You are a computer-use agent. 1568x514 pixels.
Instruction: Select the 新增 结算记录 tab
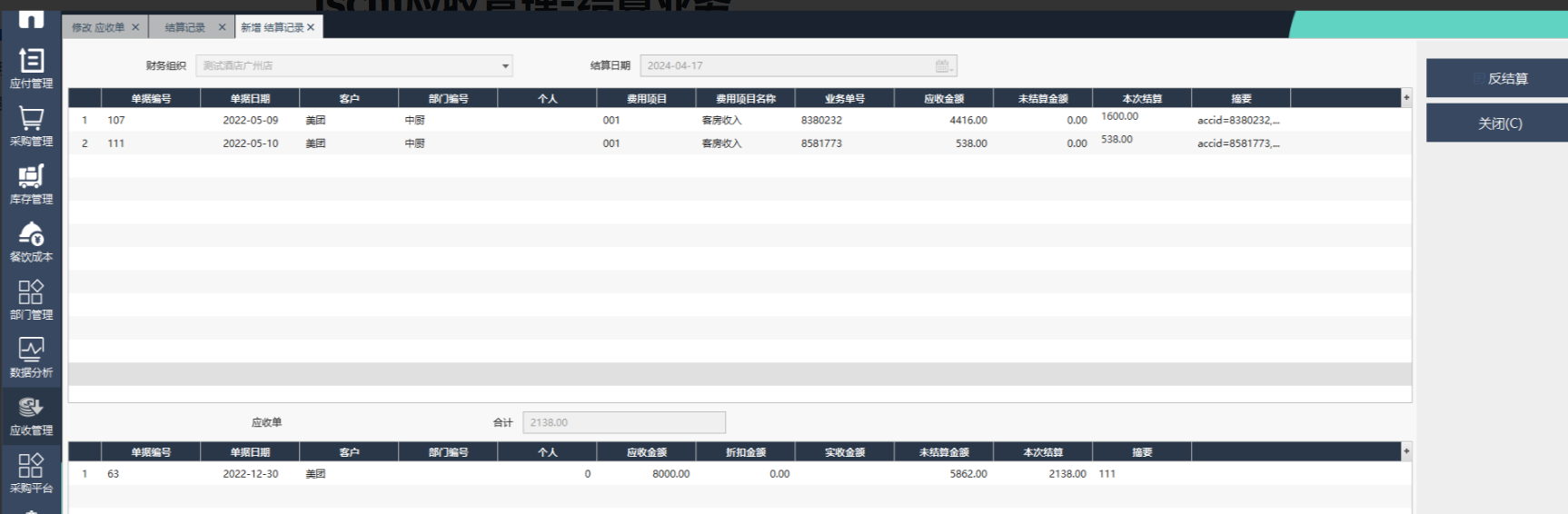[x=272, y=27]
